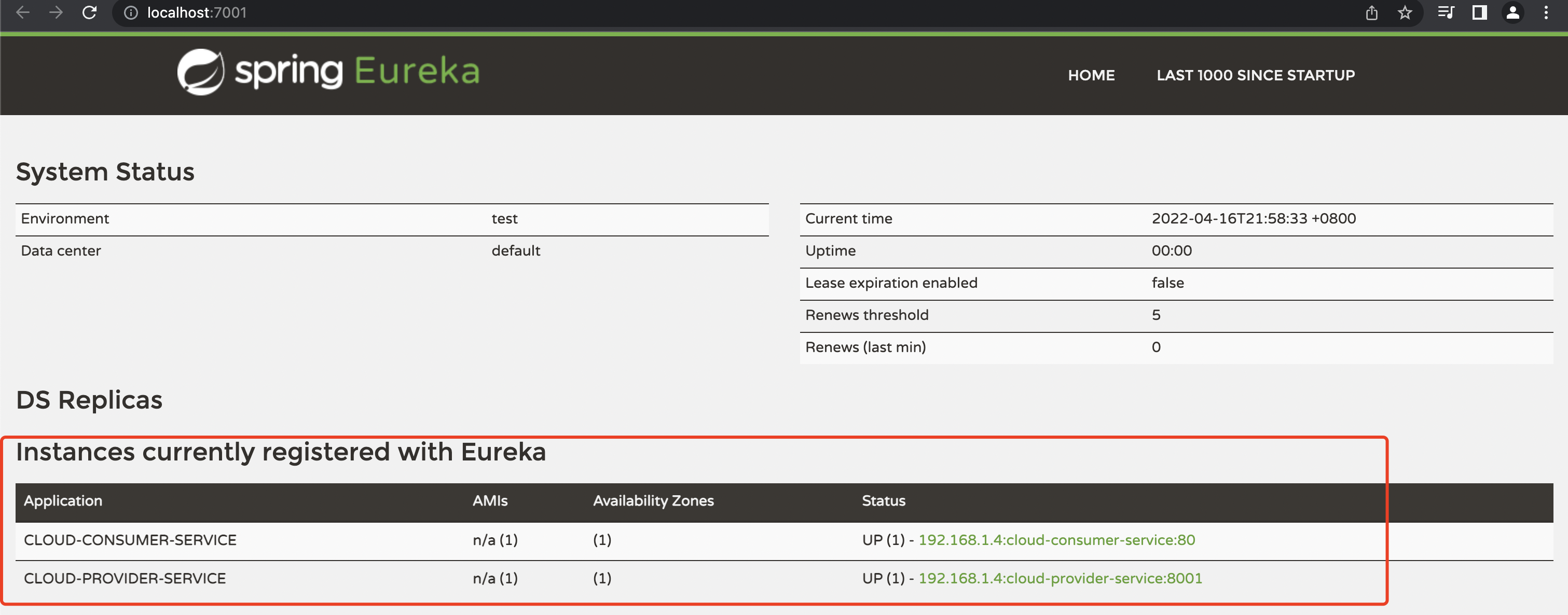Select the Data center value default
Screen dimensions: 1568x615
click(x=516, y=250)
